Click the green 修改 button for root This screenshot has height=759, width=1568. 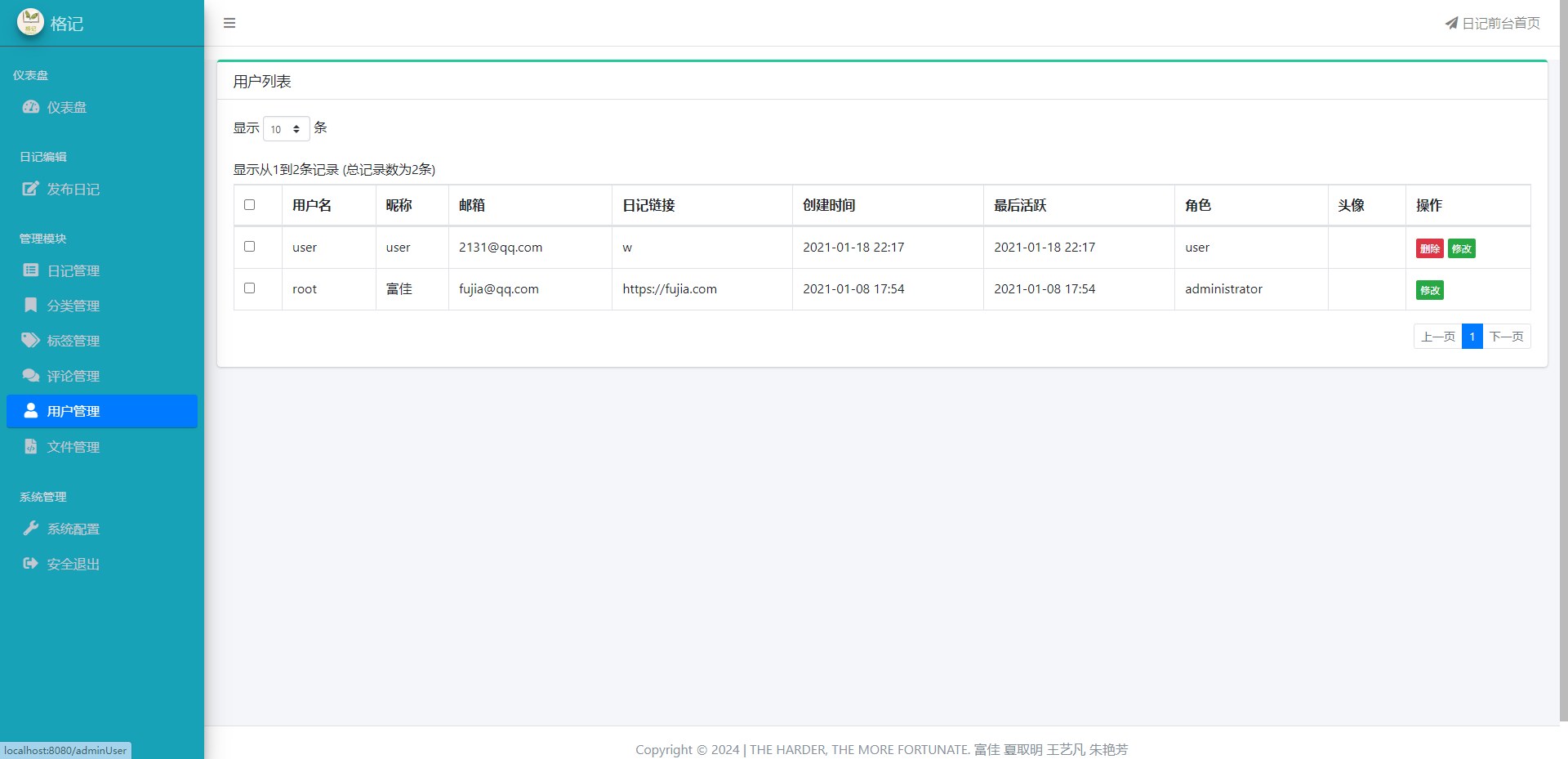pyautogui.click(x=1429, y=290)
